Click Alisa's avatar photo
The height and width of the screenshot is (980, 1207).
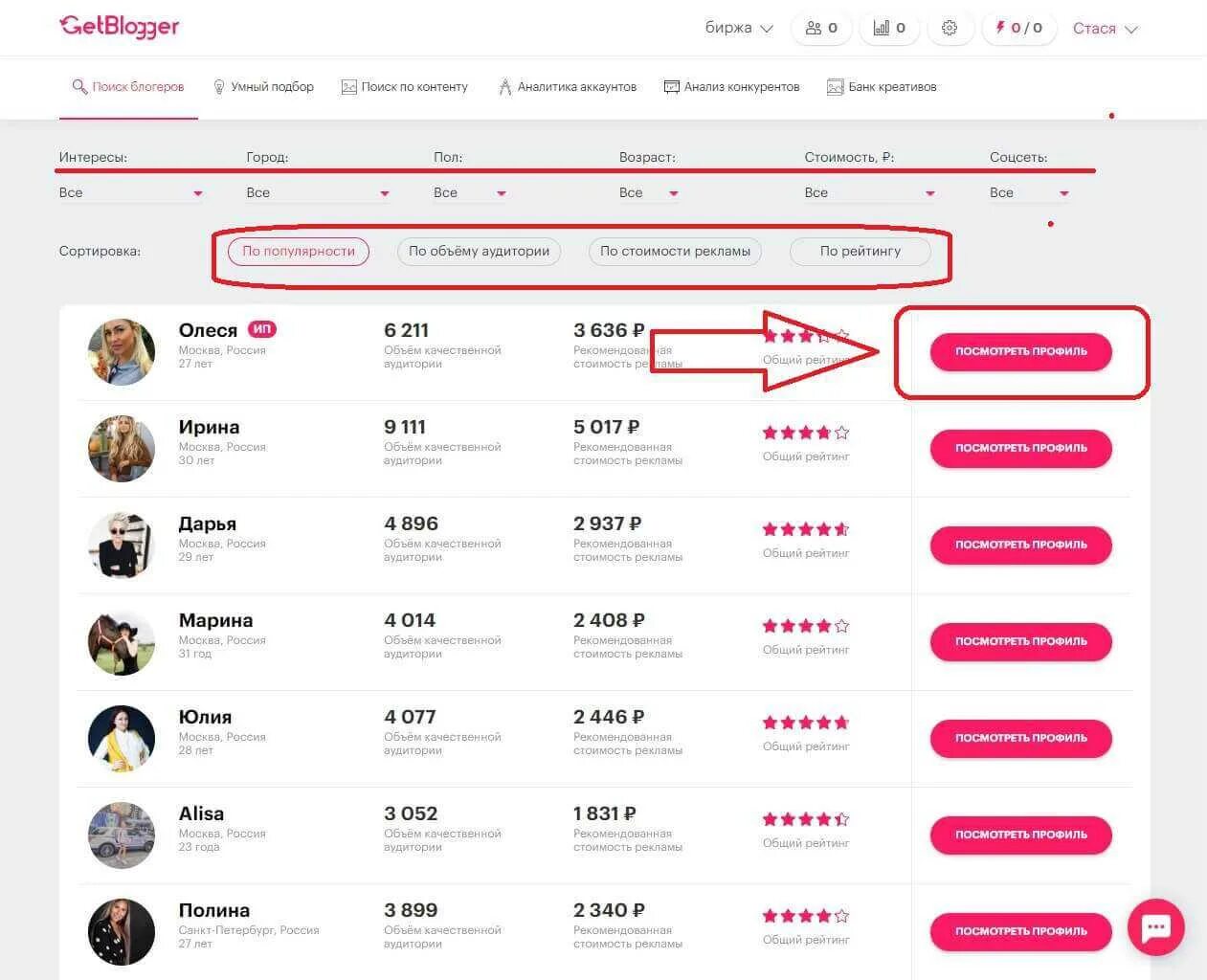tap(122, 835)
